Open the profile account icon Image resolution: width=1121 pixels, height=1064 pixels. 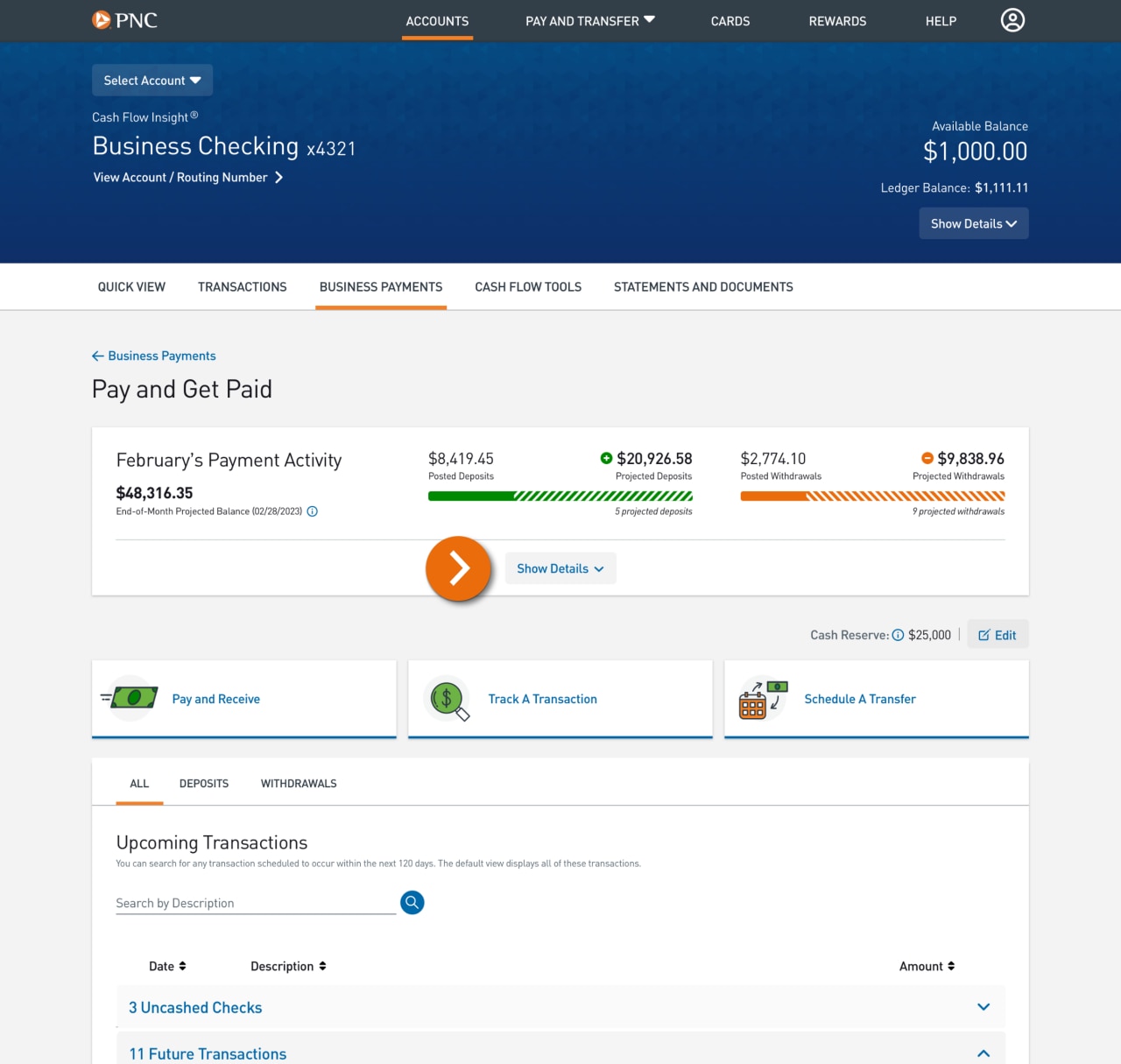[x=1012, y=20]
